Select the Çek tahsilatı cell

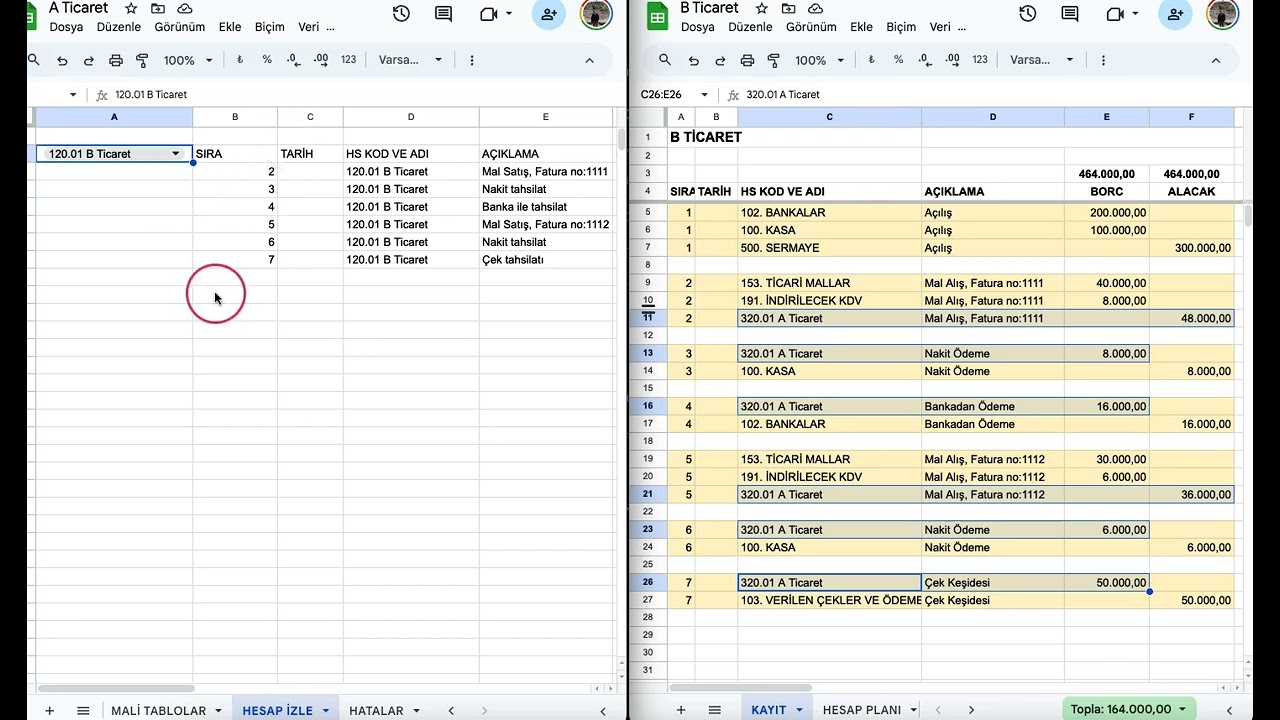coord(546,260)
